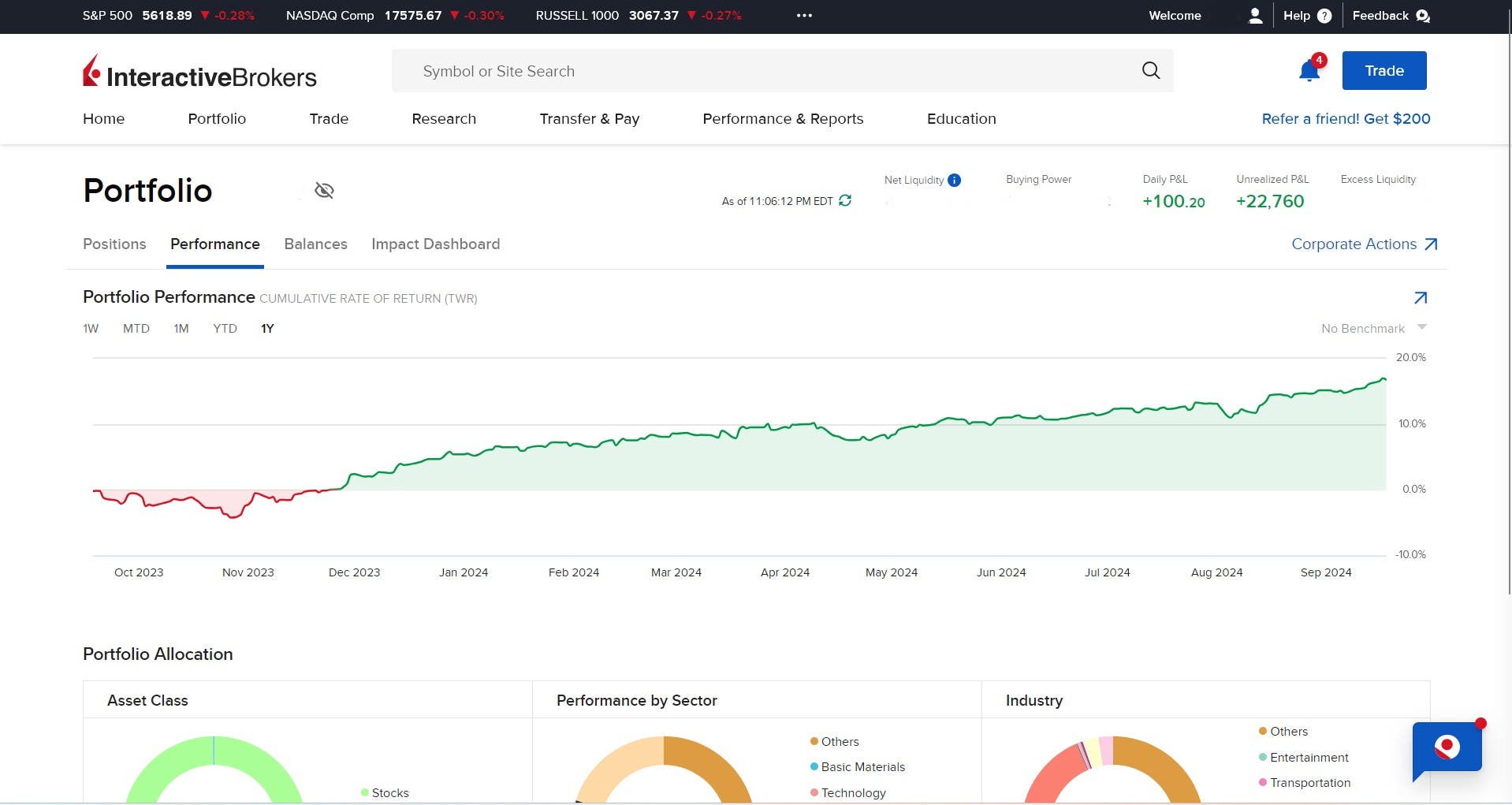Click the Help question mark icon
Viewport: 1512px width, 805px height.
tap(1324, 16)
